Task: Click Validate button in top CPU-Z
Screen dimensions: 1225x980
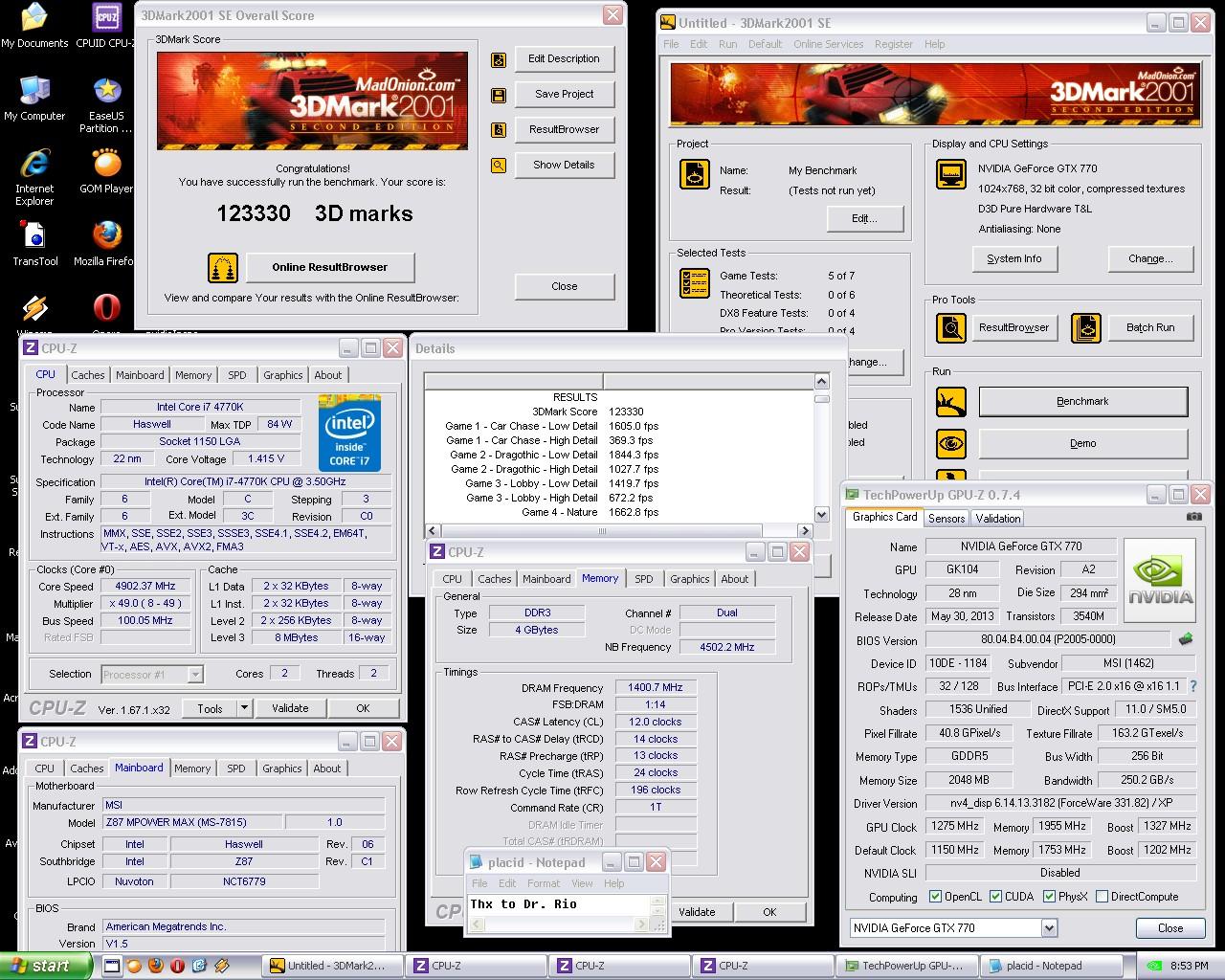Action: pyautogui.click(x=290, y=708)
